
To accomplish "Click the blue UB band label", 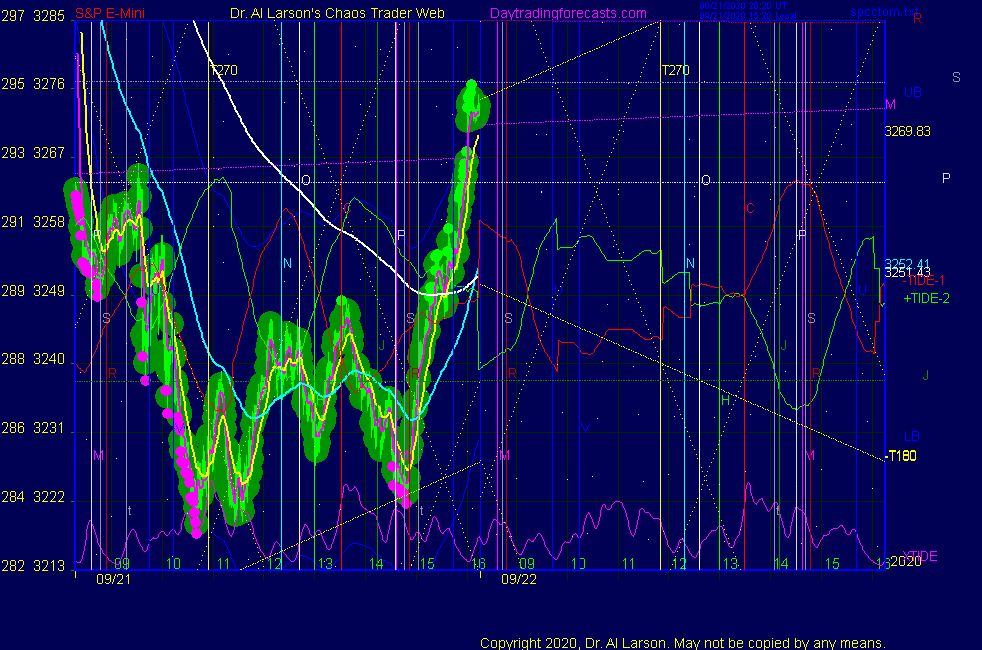I will tap(912, 92).
